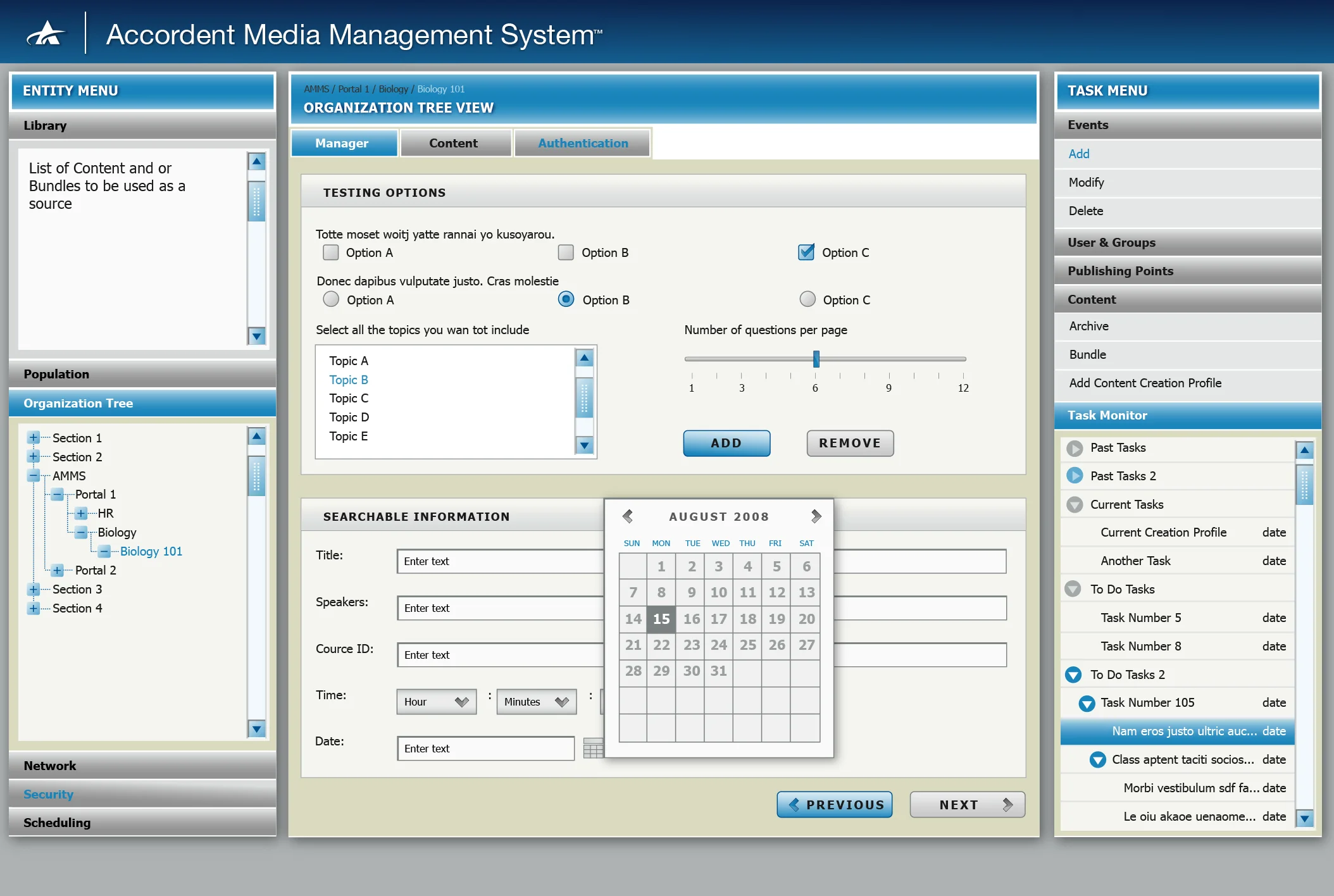Click the Portal 1 breadcrumb link
This screenshot has width=1334, height=896.
pyautogui.click(x=353, y=89)
